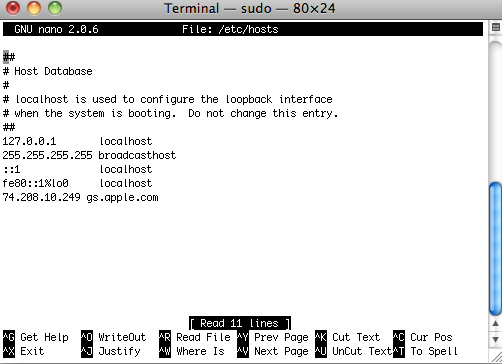
Task: Click the 'File: /etc/hosts' header text
Action: pos(230,29)
